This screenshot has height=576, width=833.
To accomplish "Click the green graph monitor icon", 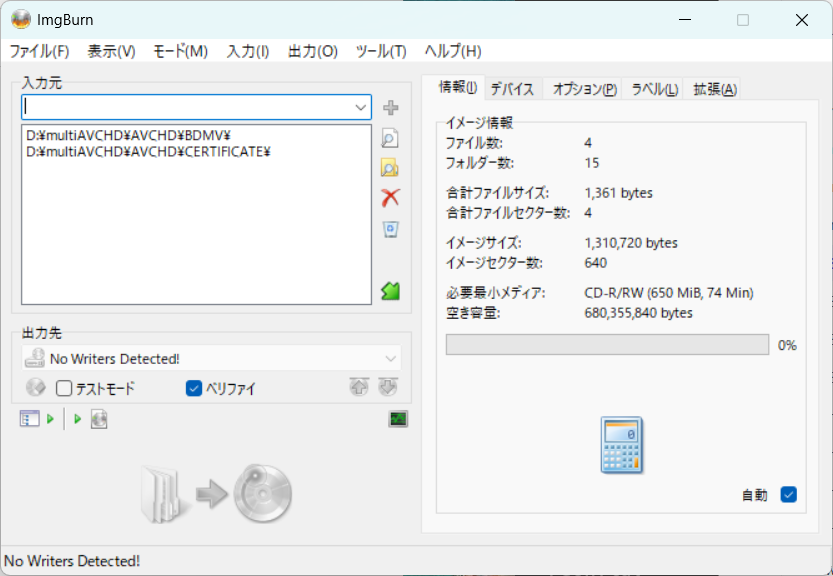I will pyautogui.click(x=398, y=419).
